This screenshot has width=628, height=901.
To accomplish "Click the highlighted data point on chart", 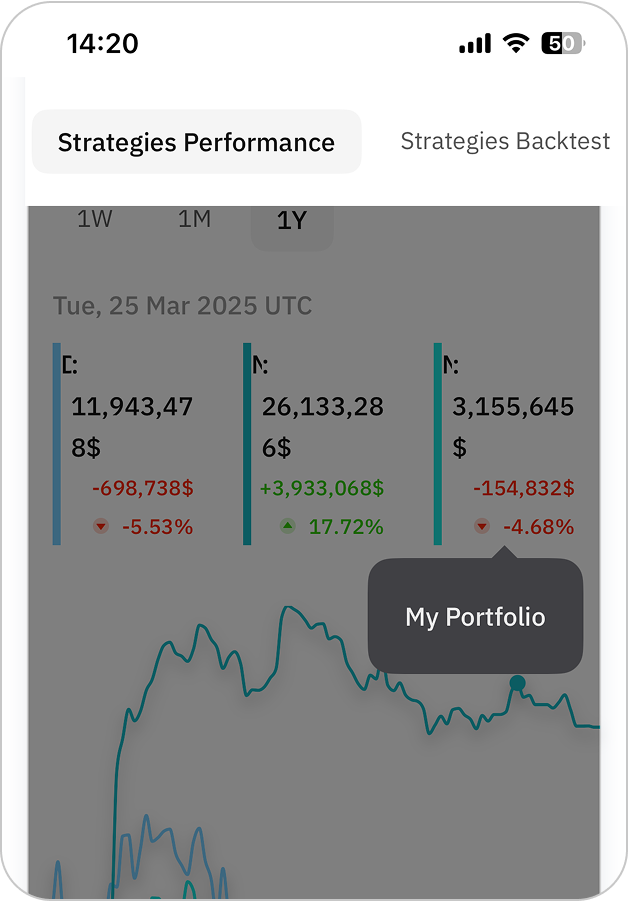I will pyautogui.click(x=517, y=683).
